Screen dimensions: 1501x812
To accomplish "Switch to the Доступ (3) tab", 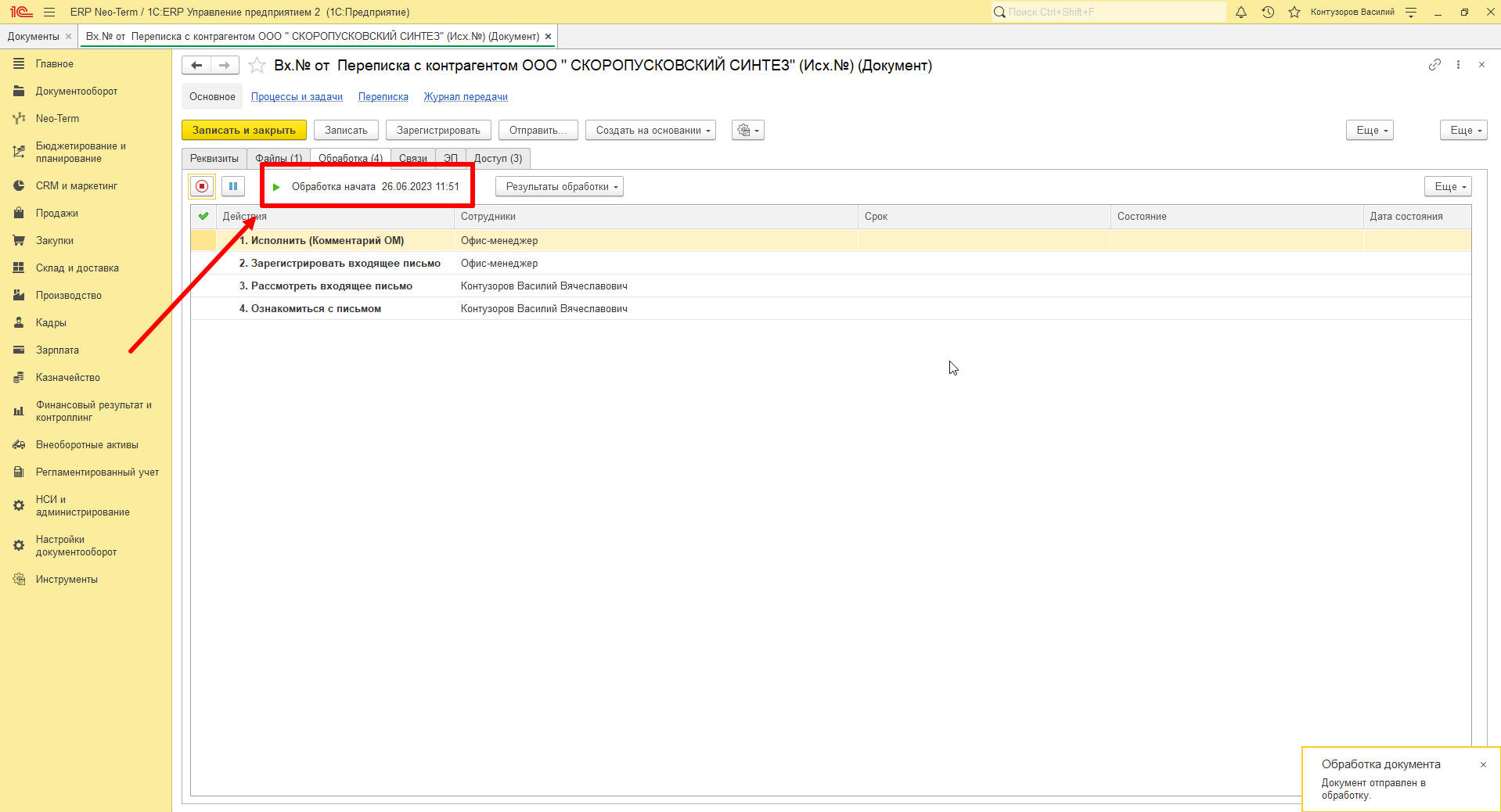I will pyautogui.click(x=499, y=158).
